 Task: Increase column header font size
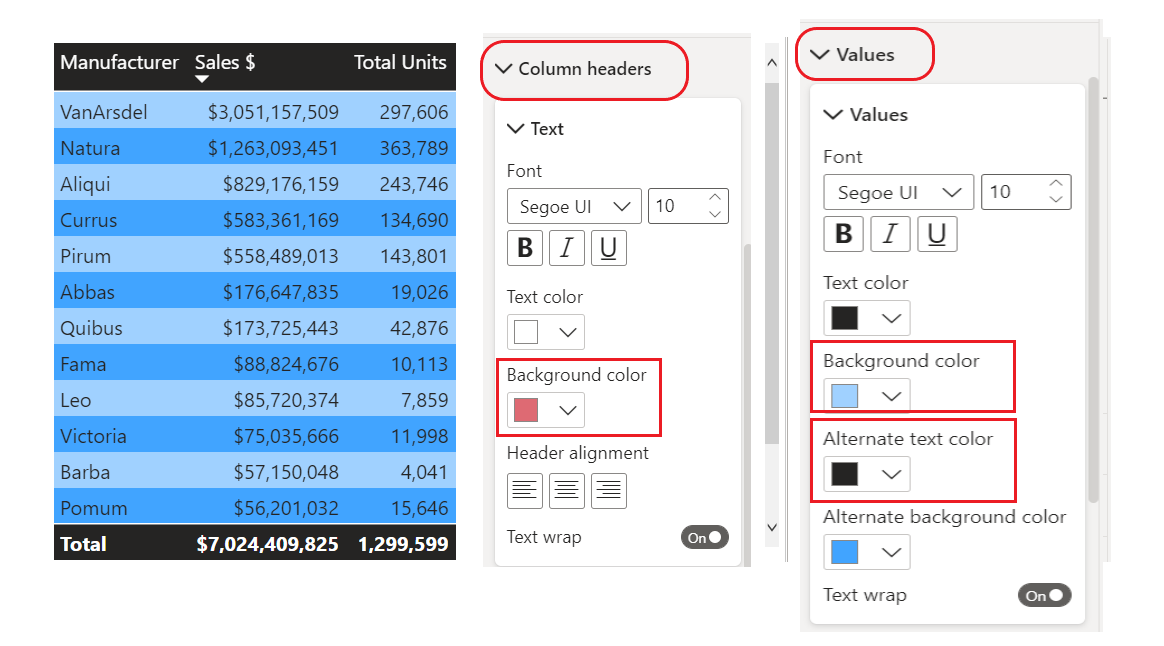pyautogui.click(x=715, y=198)
